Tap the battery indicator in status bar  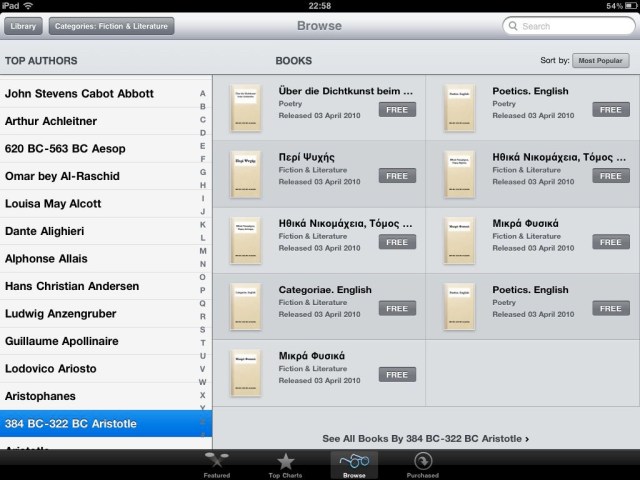point(625,6)
